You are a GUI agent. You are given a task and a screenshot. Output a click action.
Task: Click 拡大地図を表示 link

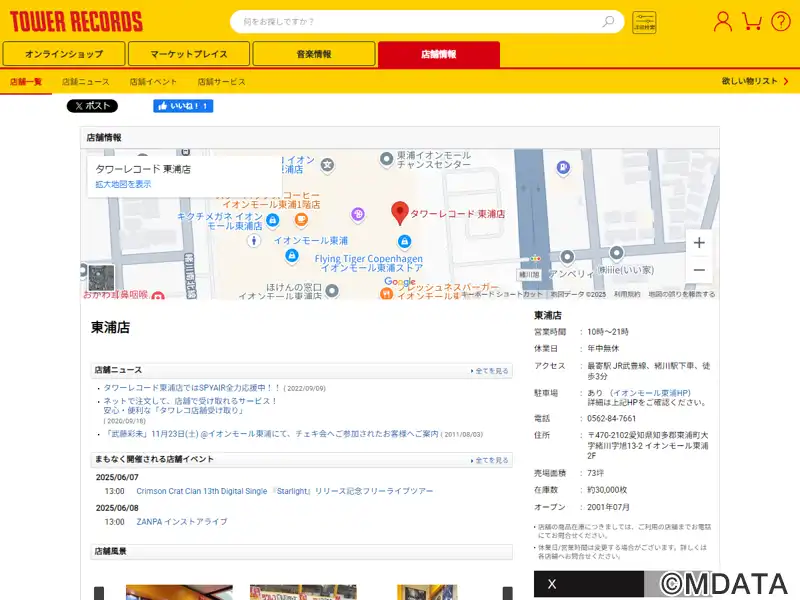click(123, 184)
